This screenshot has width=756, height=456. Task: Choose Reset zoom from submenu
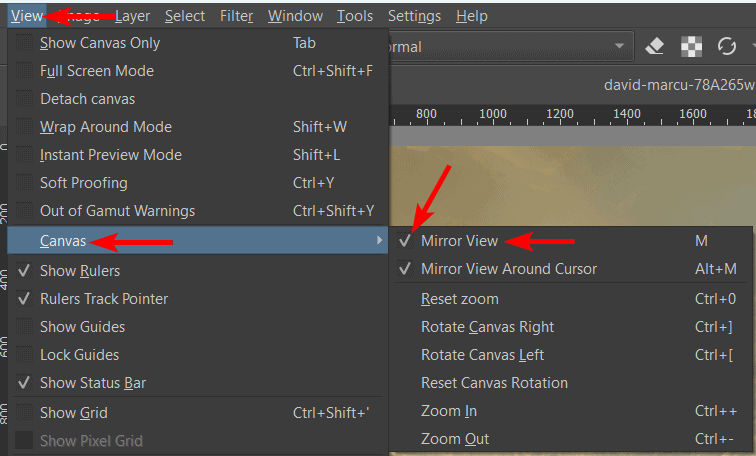click(x=460, y=299)
